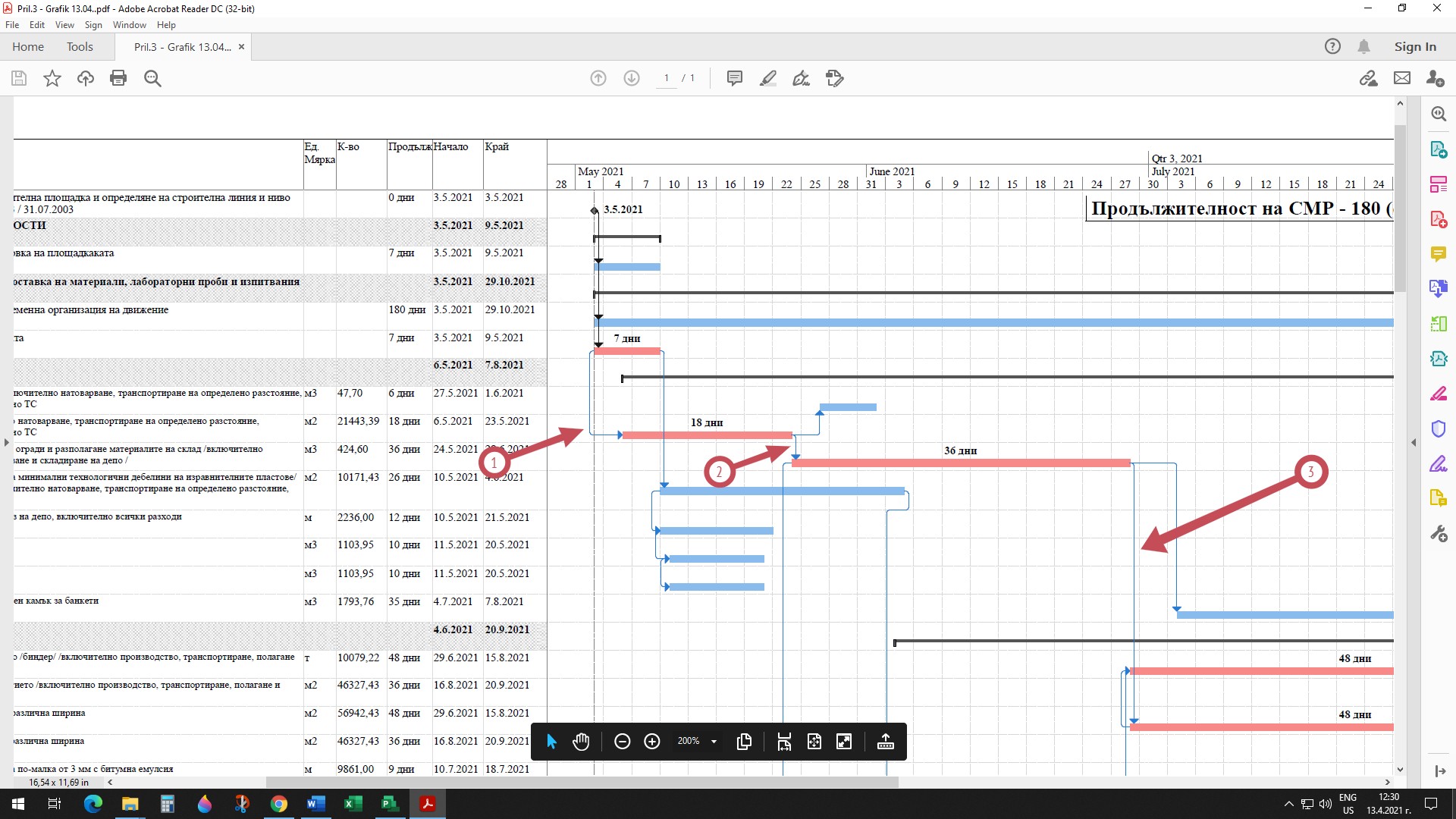The width and height of the screenshot is (1456, 819).
Task: Zoom in with plus button
Action: click(x=651, y=742)
